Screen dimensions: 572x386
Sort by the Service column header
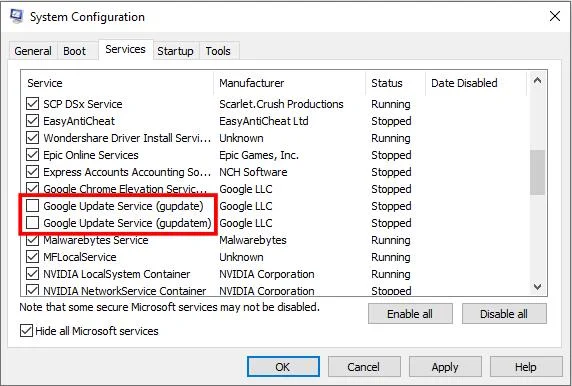pyautogui.click(x=117, y=83)
